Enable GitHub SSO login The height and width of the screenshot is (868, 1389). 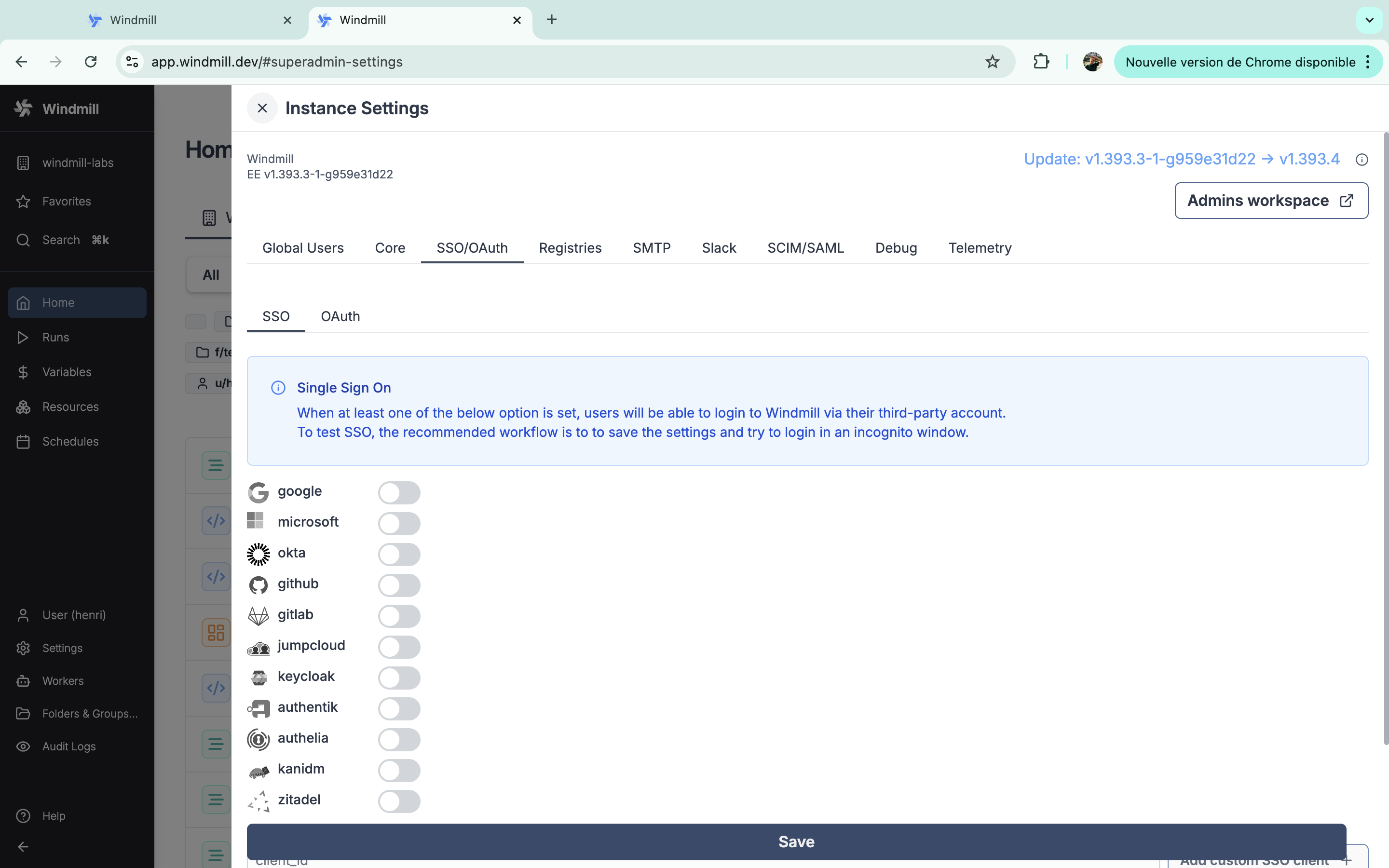click(x=399, y=584)
